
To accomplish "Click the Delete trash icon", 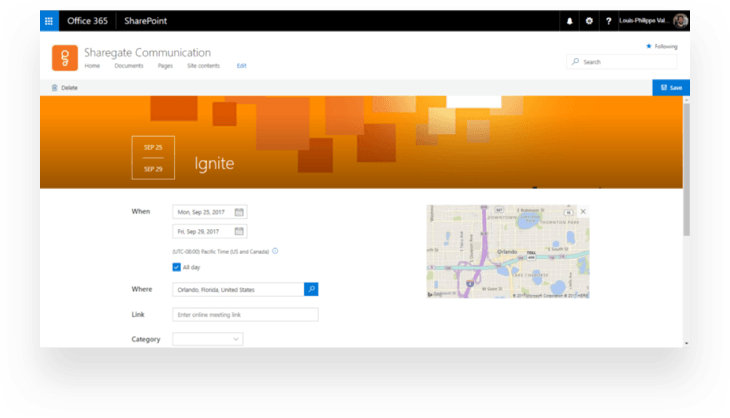I will (x=54, y=88).
